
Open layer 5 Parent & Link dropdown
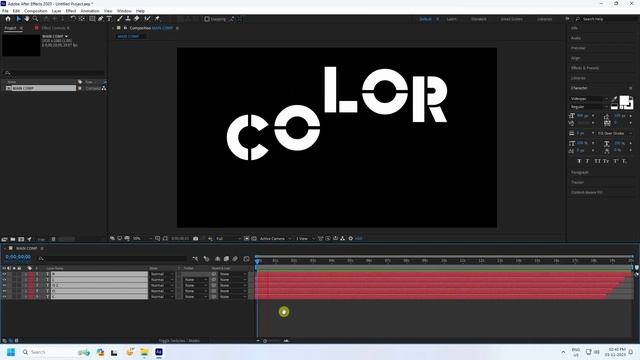(233, 297)
